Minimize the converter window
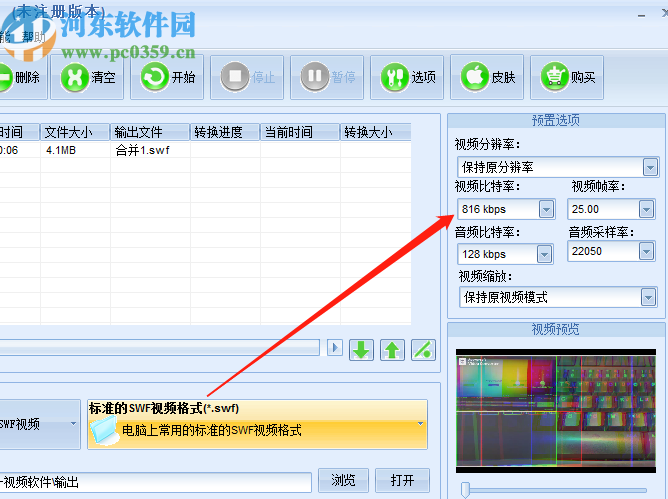 (642, 16)
